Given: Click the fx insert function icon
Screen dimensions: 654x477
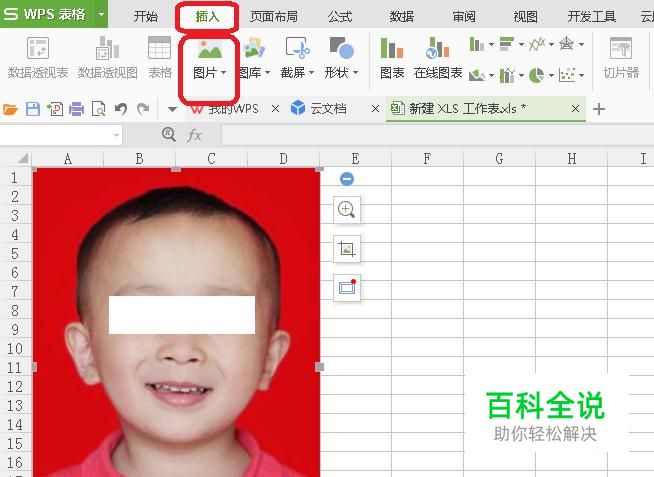Looking at the screenshot, I should [194, 135].
